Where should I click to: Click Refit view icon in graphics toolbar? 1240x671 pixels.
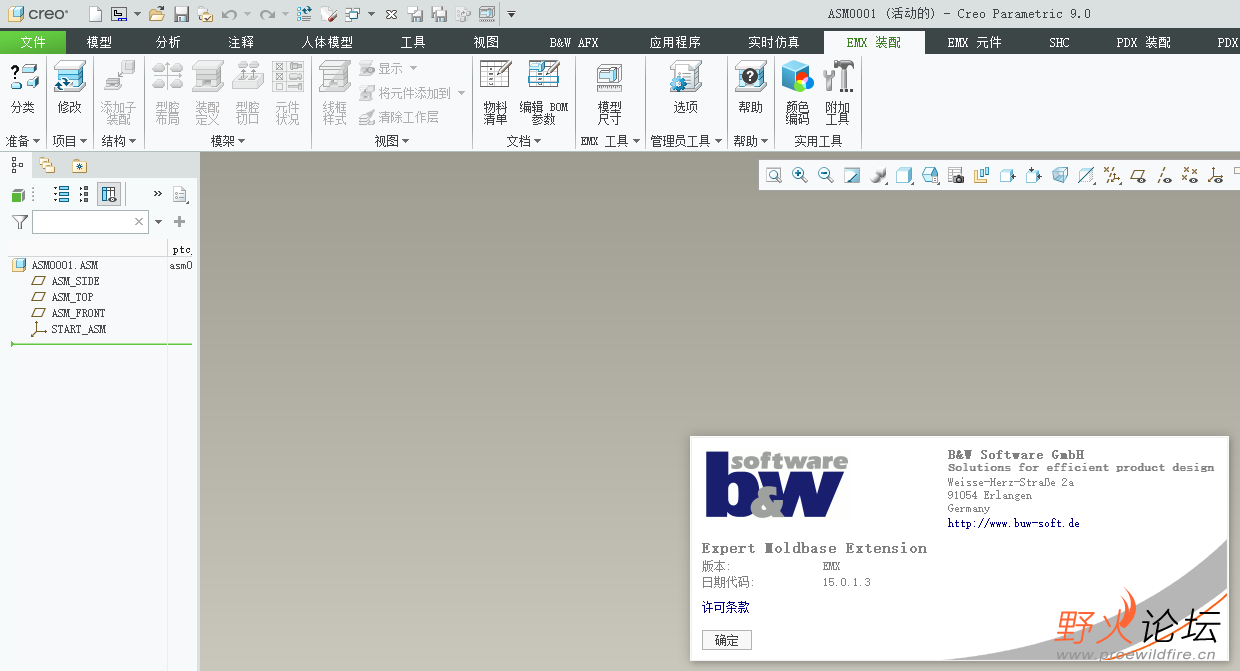pos(774,176)
